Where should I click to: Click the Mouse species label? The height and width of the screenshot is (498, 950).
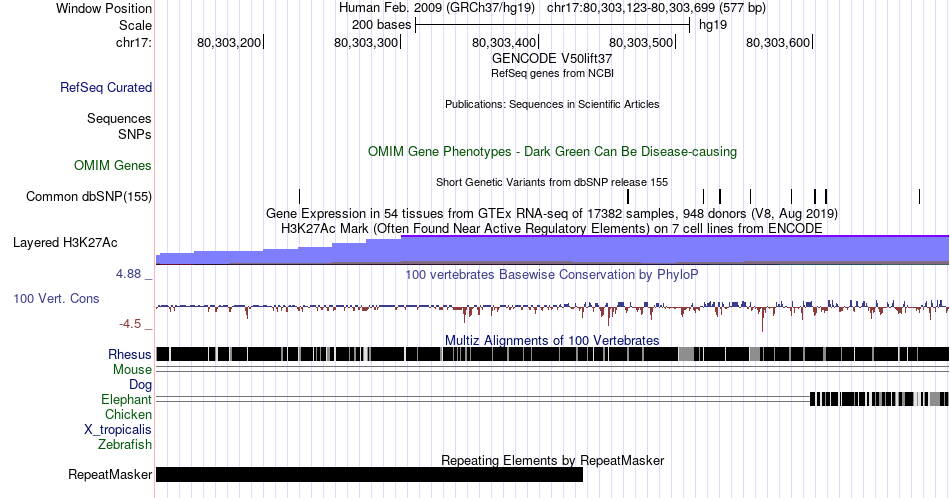pyautogui.click(x=132, y=370)
